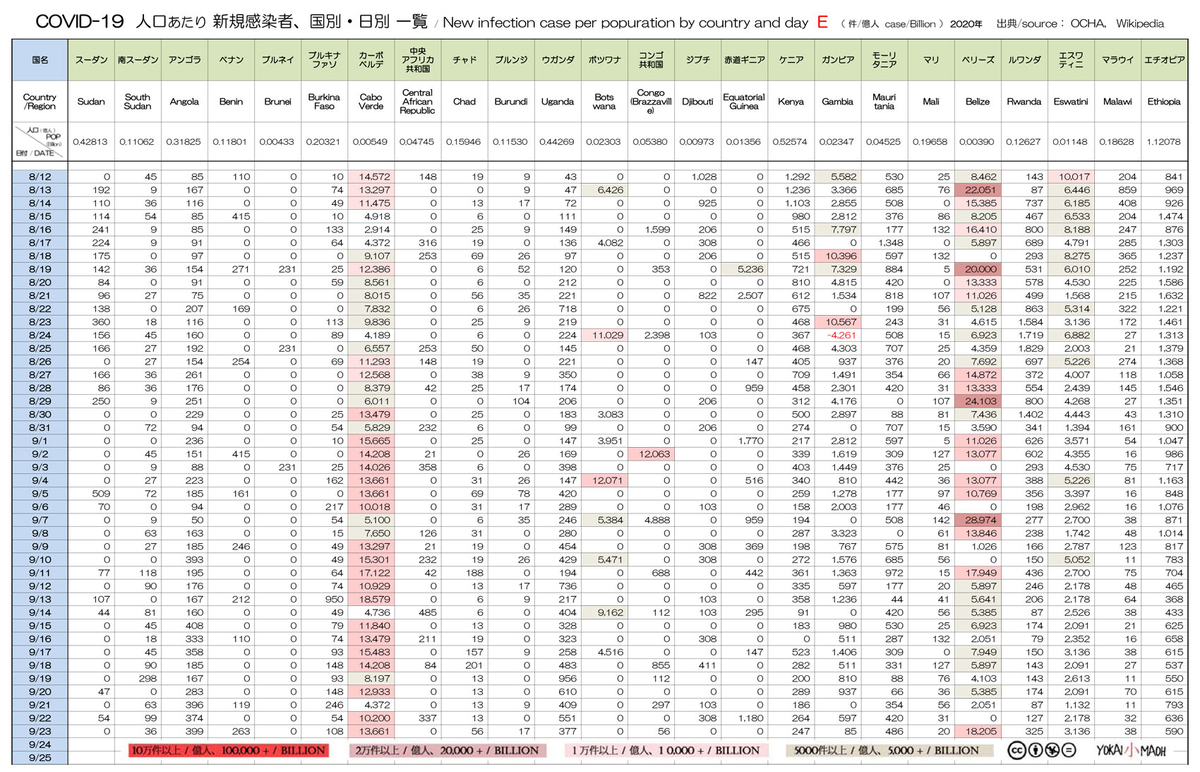Click the Belize value '24.103'
The width and height of the screenshot is (1200, 772).
980,401
